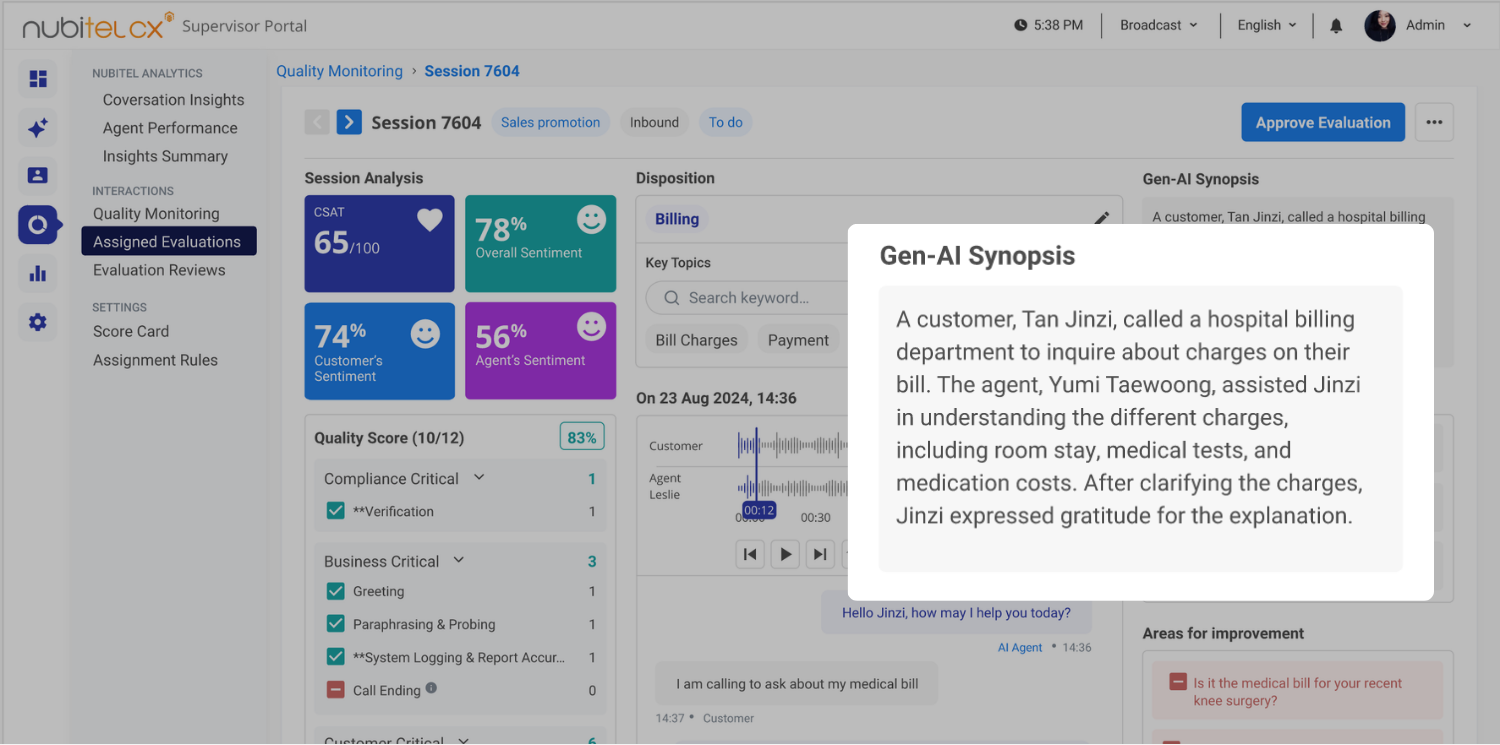Click the 'Hello Jinzi, how may I help' message
The height and width of the screenshot is (745, 1500).
coord(956,612)
